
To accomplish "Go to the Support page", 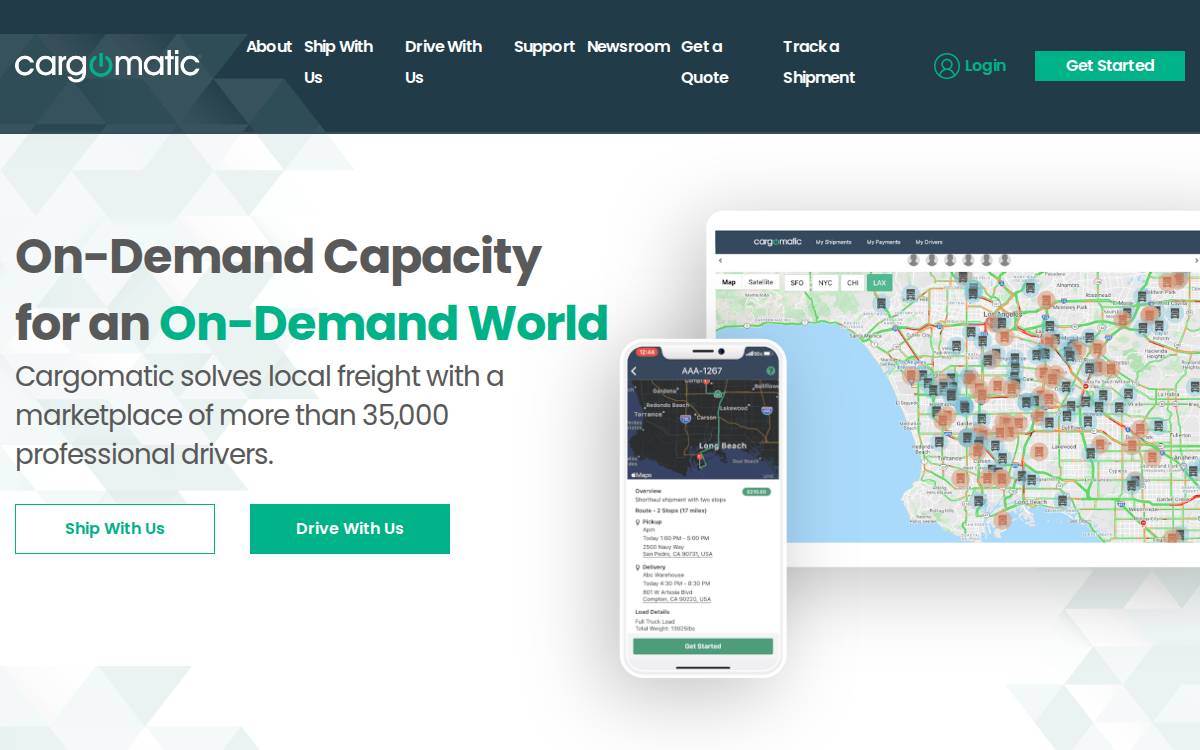I will pos(544,46).
